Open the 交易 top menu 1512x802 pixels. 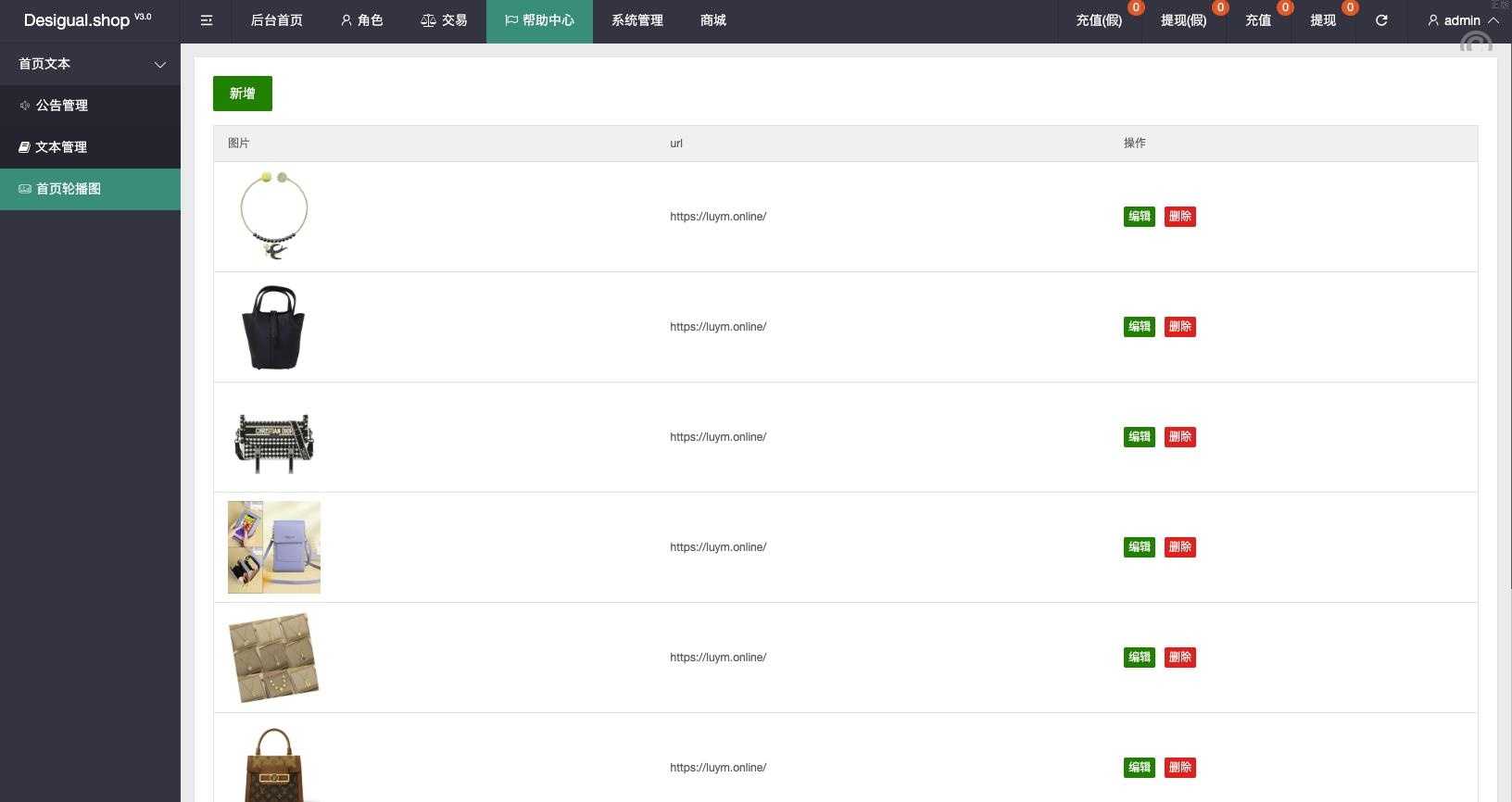444,20
